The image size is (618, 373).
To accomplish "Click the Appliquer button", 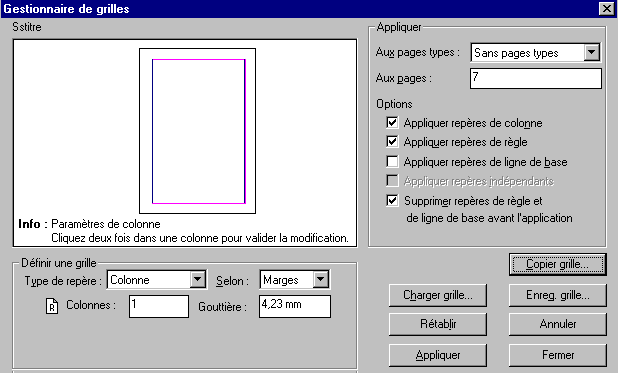I will click(437, 355).
